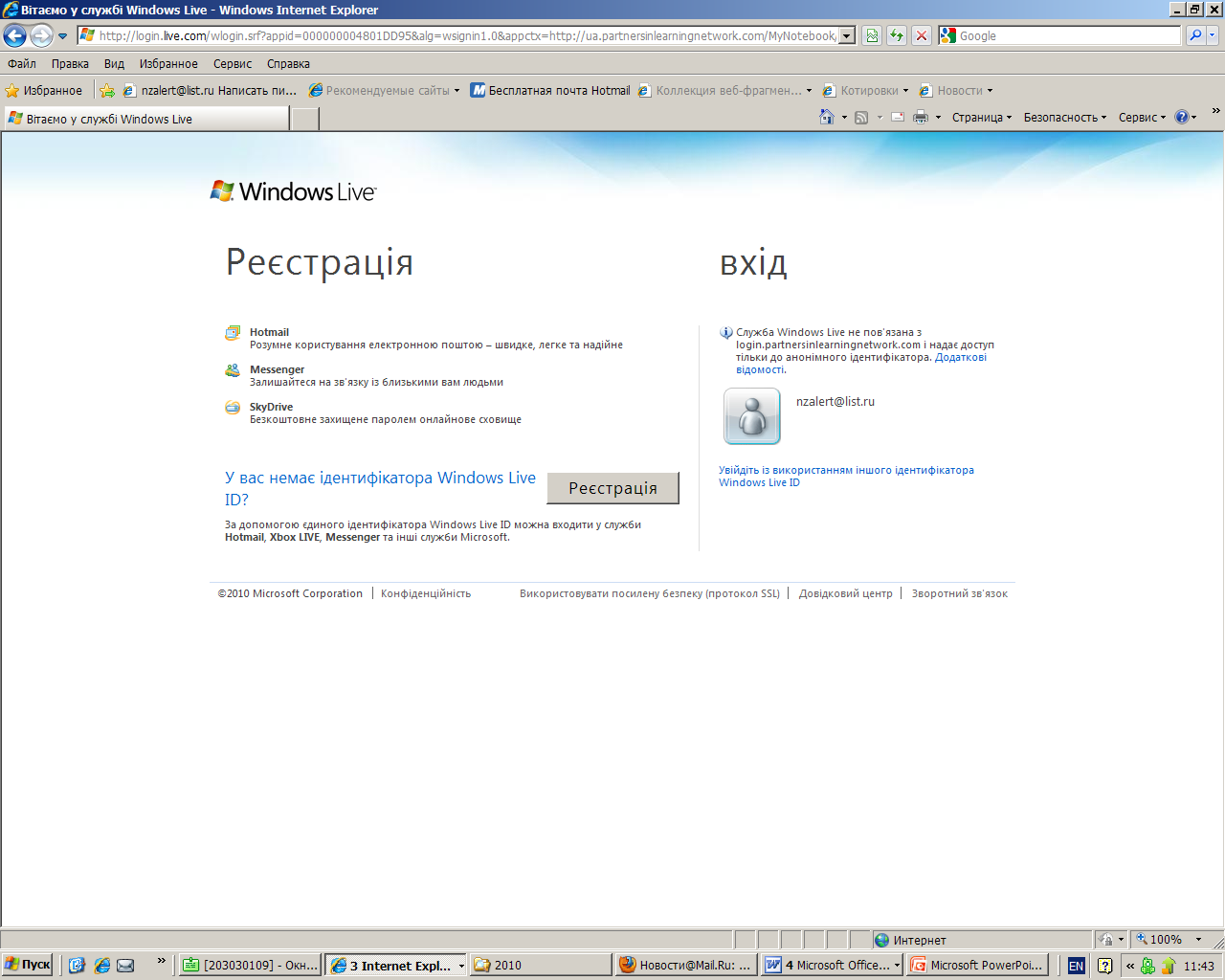Open Бесплатная почта Hotmail favorite
1225x980 pixels.
pos(550,91)
